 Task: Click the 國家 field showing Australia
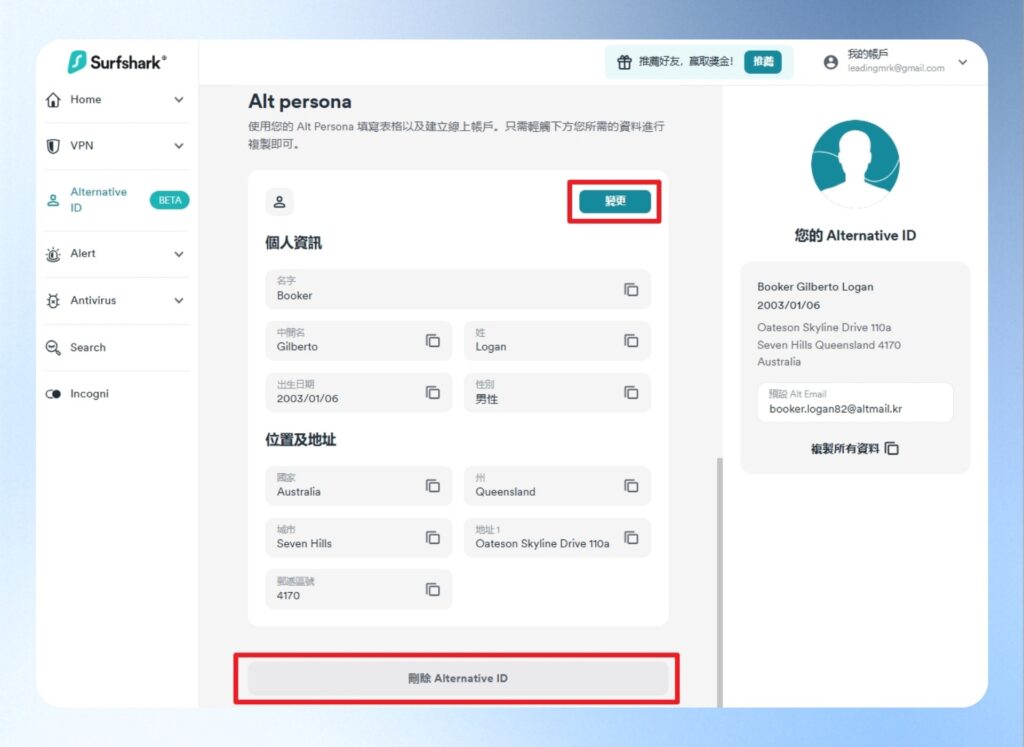[359, 486]
